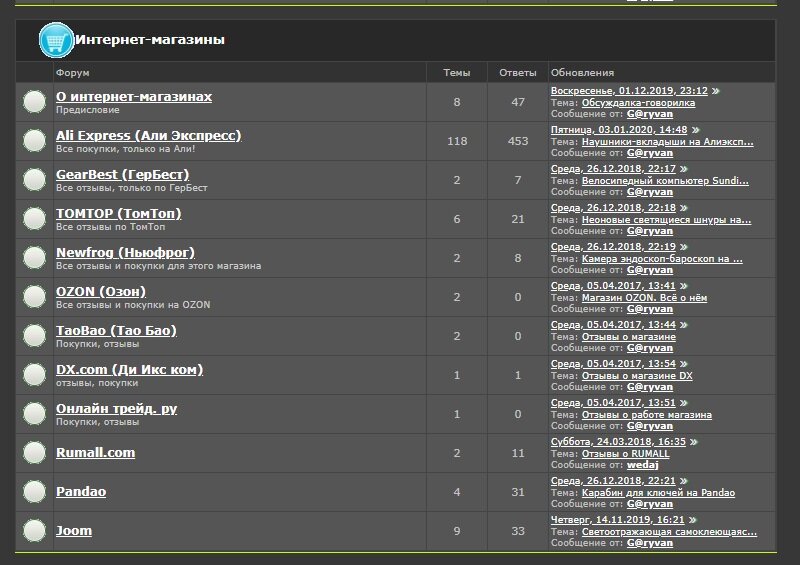This screenshot has width=800, height=565.
Task: Open TOMTOP (ТомТоп) forum
Action: [x=119, y=213]
